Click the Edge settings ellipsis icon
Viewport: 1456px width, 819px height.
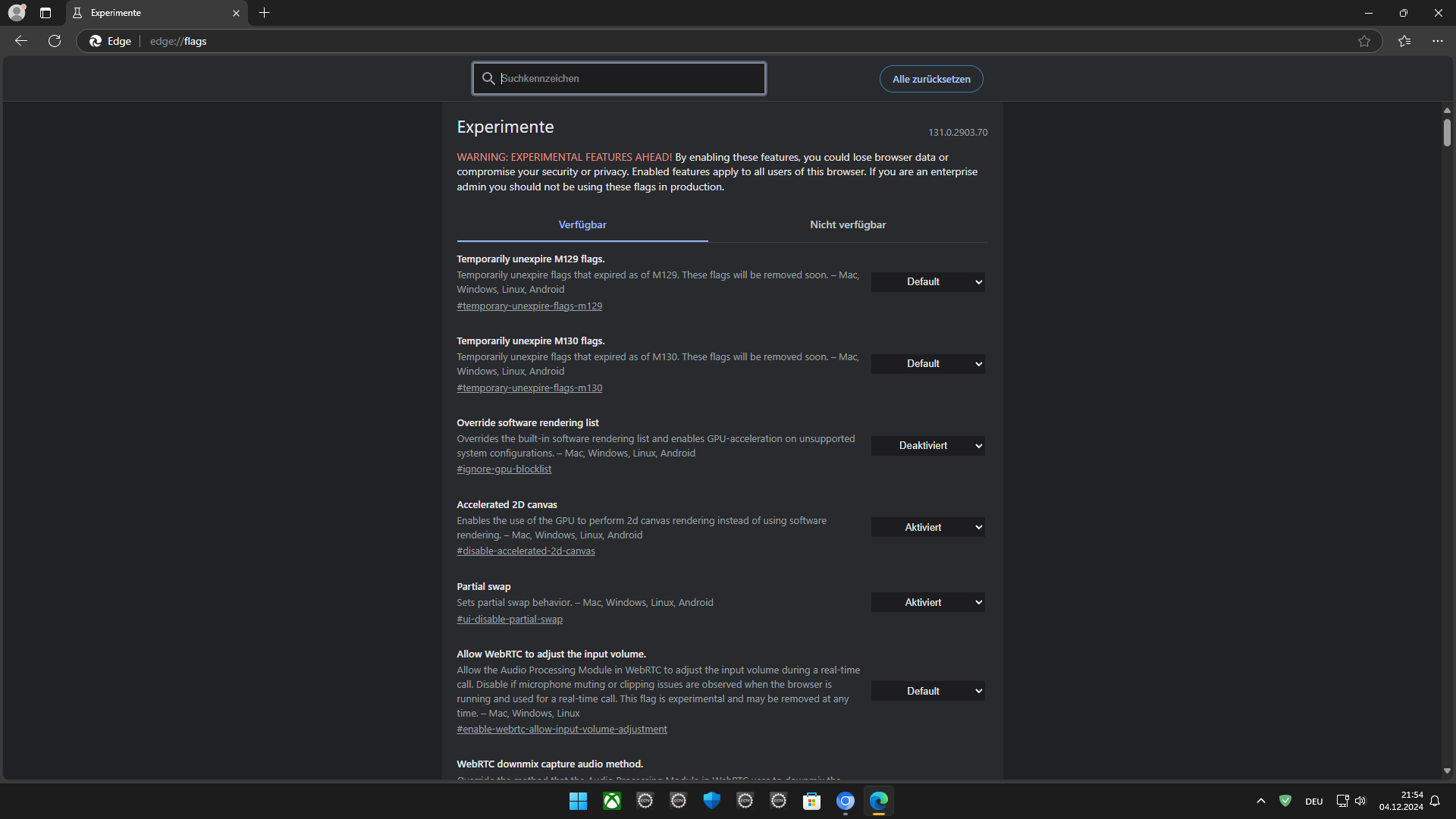(1437, 41)
